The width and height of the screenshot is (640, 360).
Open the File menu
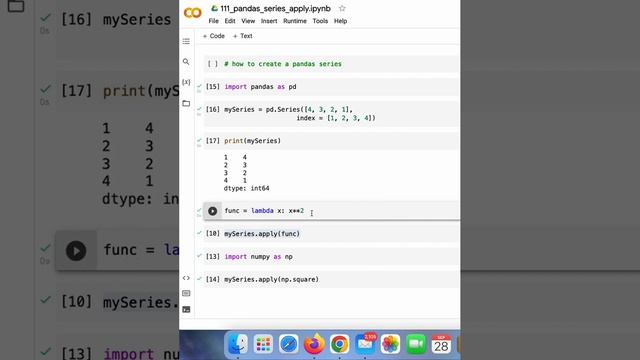pyautogui.click(x=213, y=21)
